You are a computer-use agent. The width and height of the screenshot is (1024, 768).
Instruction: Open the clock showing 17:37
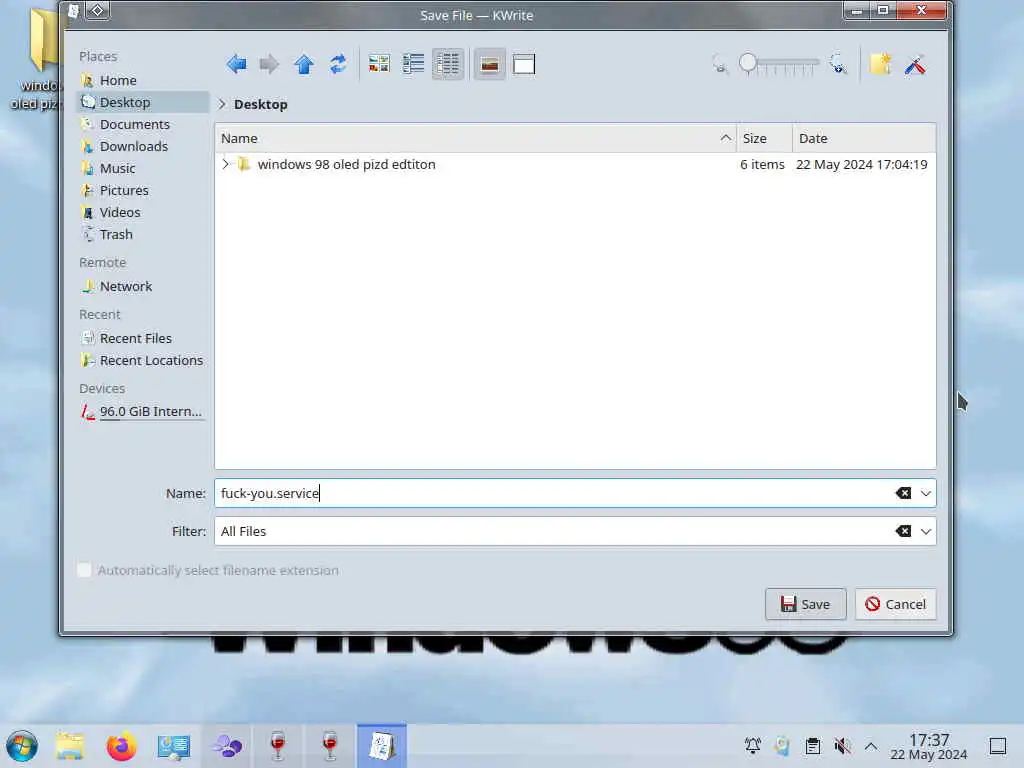929,746
